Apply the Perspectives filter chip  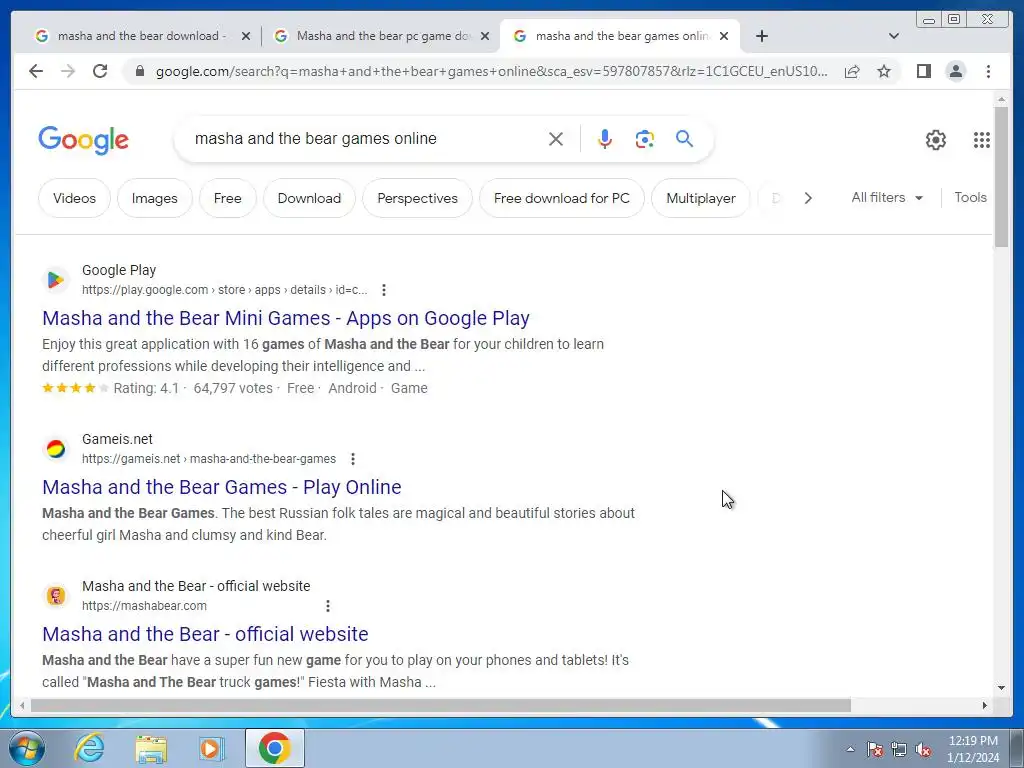(x=417, y=198)
